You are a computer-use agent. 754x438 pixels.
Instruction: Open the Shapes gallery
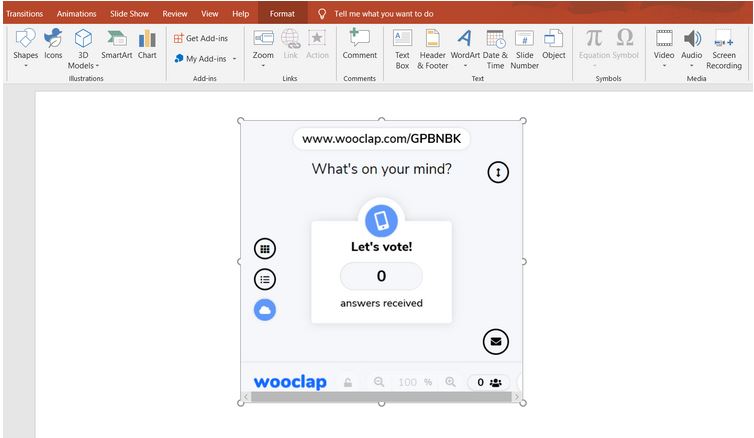(x=25, y=46)
